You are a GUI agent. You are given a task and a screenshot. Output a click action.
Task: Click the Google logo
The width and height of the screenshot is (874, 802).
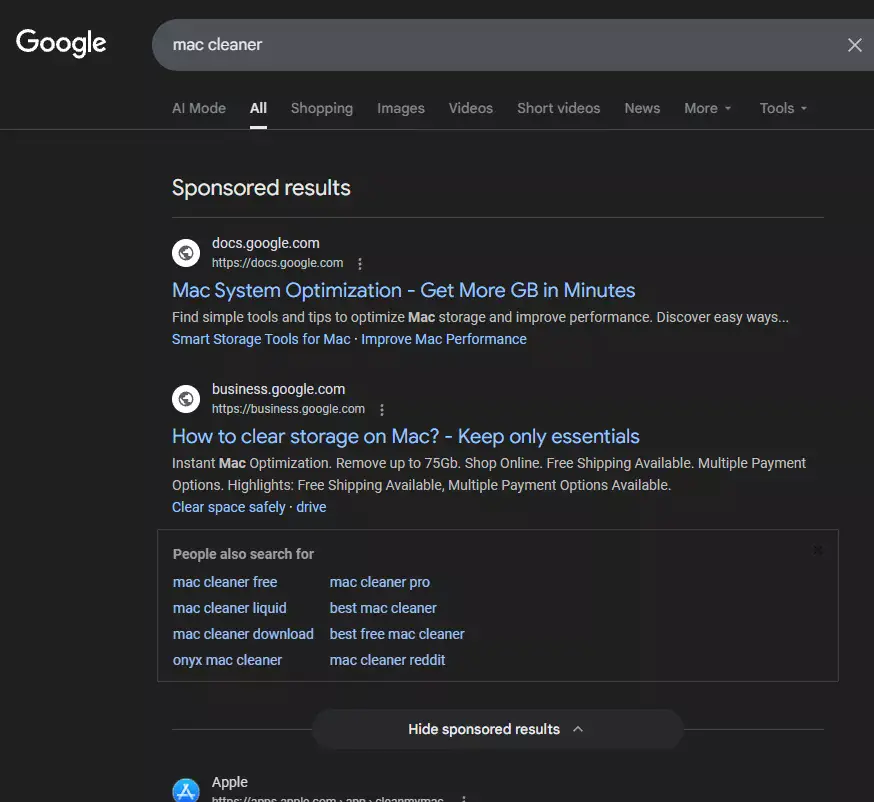click(61, 43)
